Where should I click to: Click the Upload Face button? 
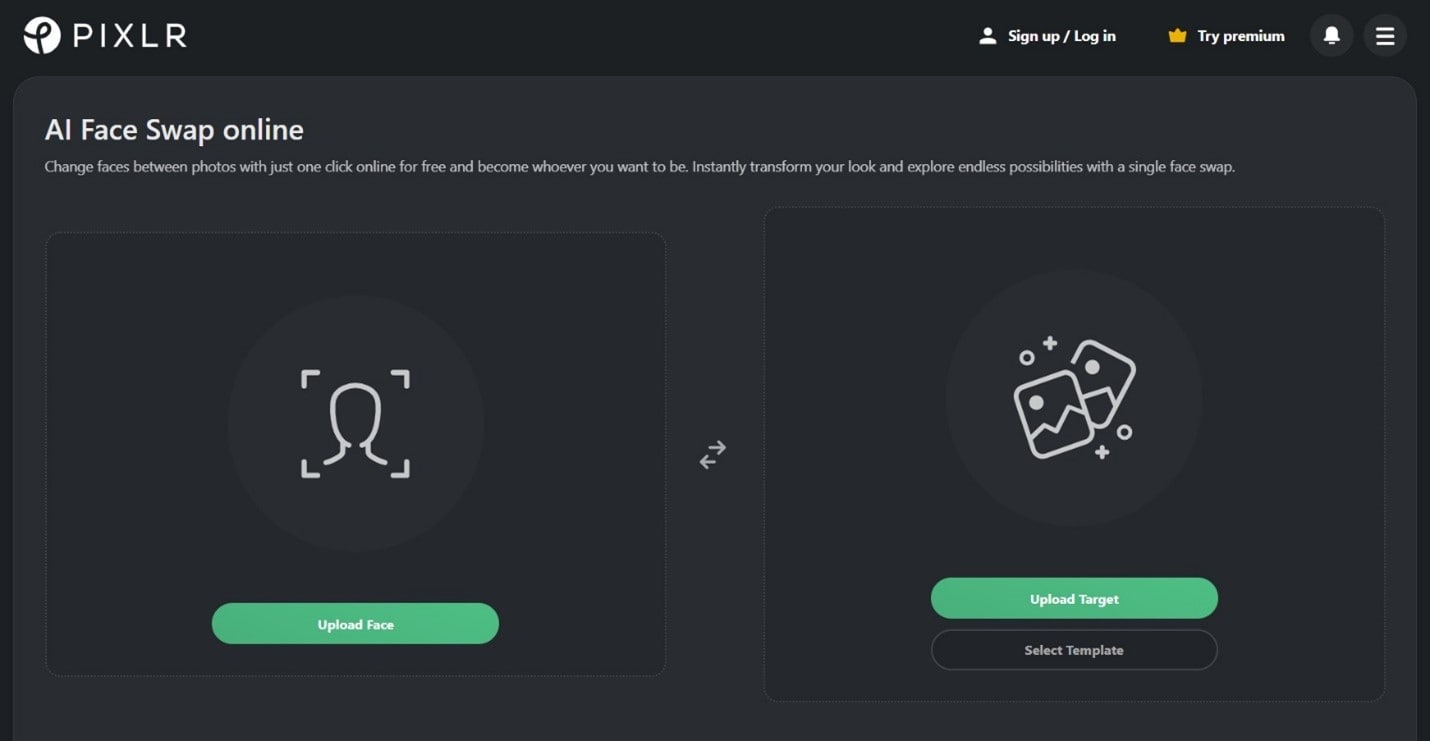tap(355, 624)
